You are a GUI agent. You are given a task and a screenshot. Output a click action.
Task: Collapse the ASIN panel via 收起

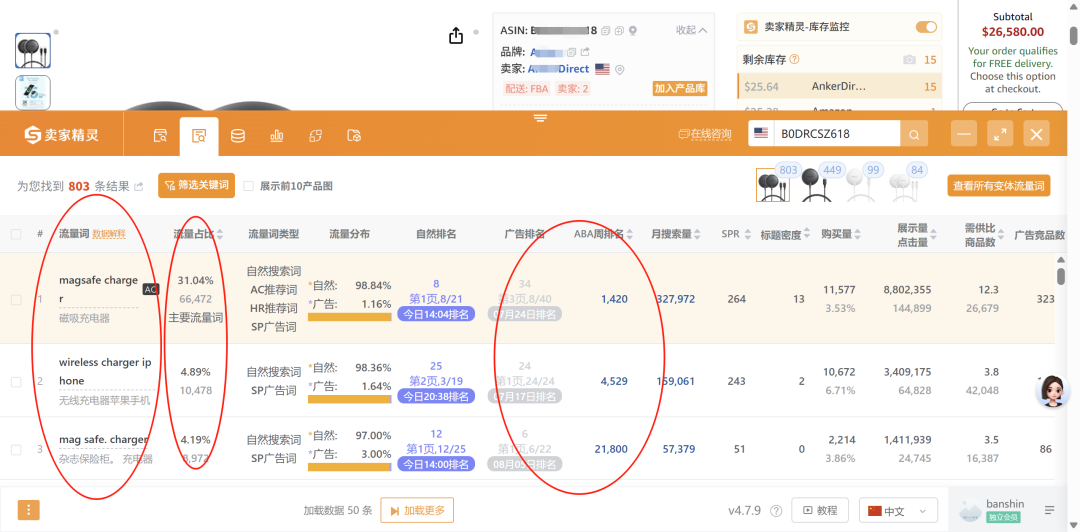(692, 30)
